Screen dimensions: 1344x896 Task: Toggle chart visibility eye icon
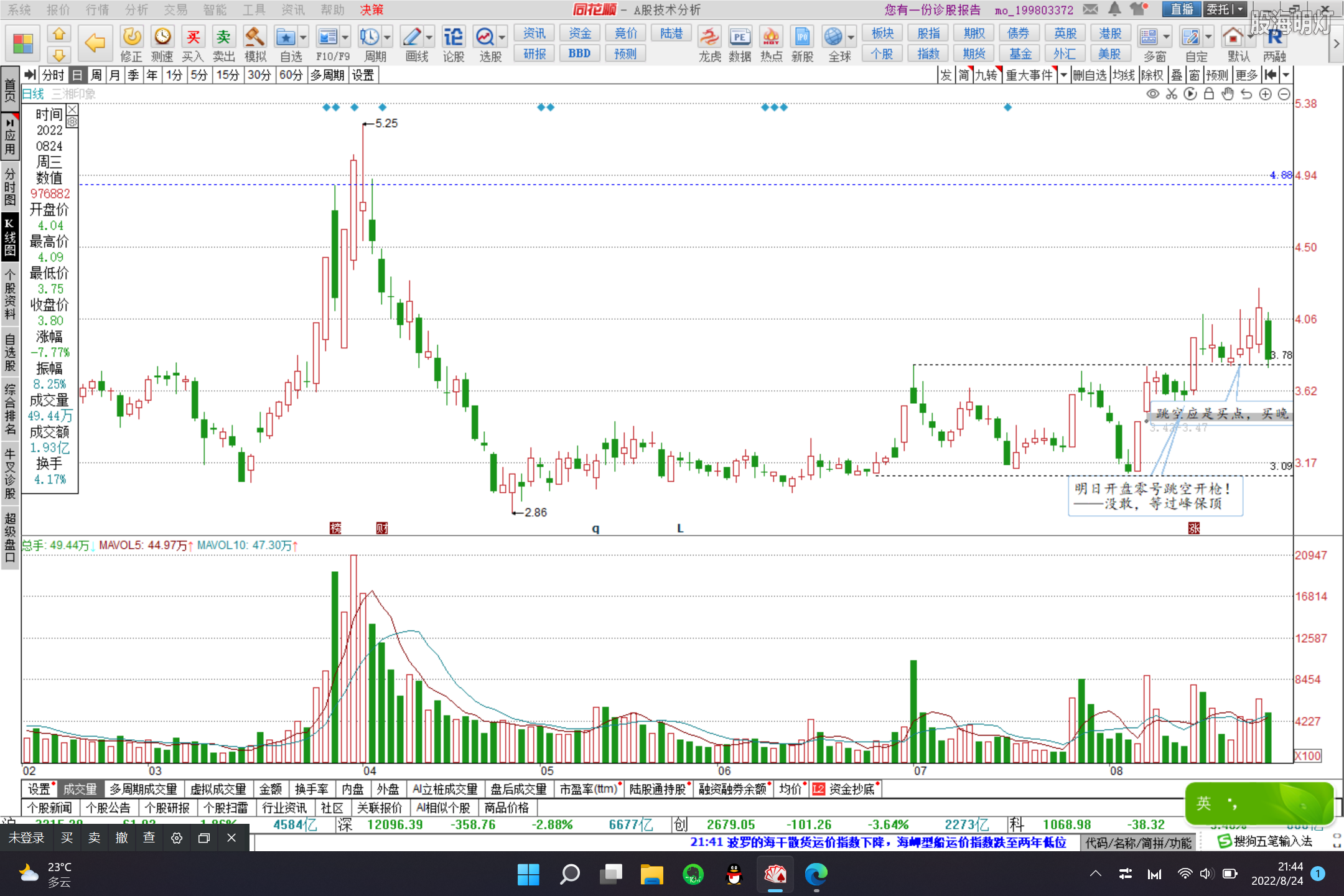coord(1153,94)
